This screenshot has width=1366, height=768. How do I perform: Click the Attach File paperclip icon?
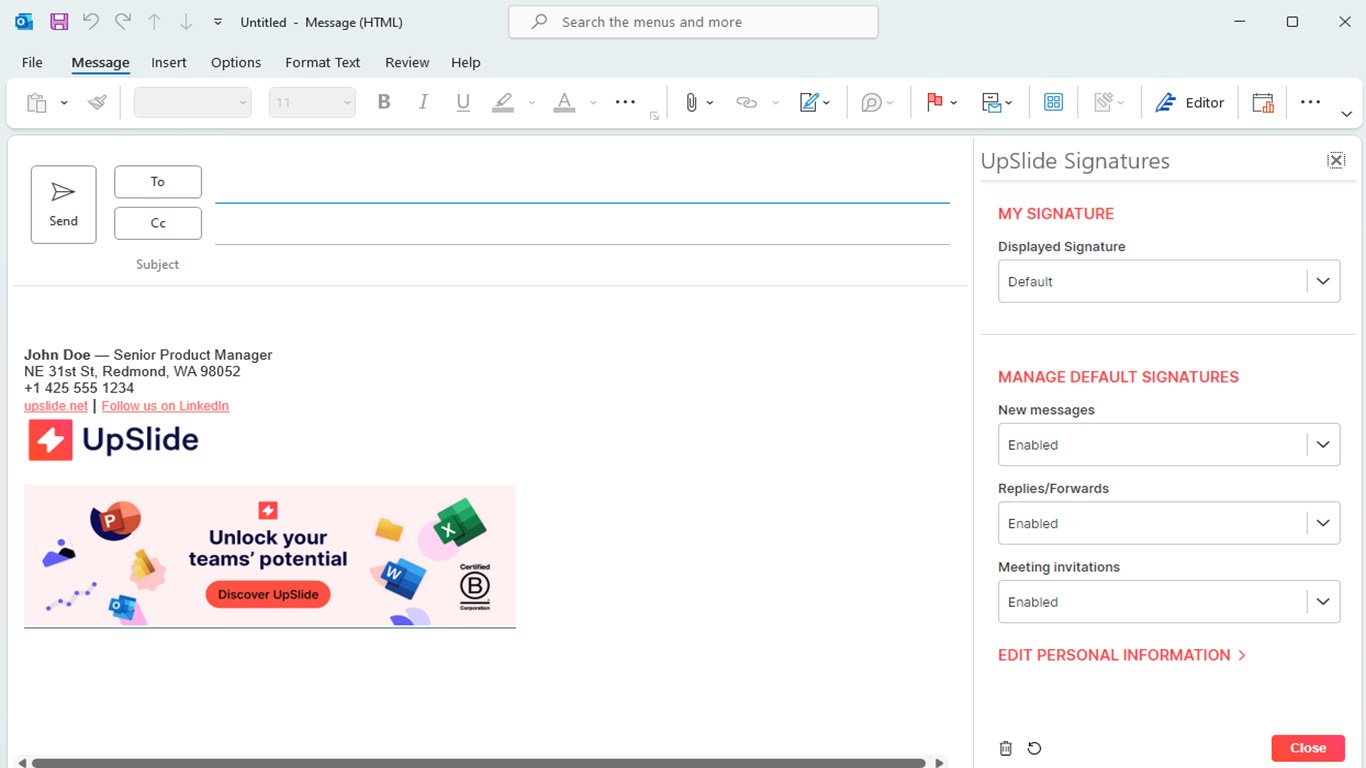pos(691,102)
